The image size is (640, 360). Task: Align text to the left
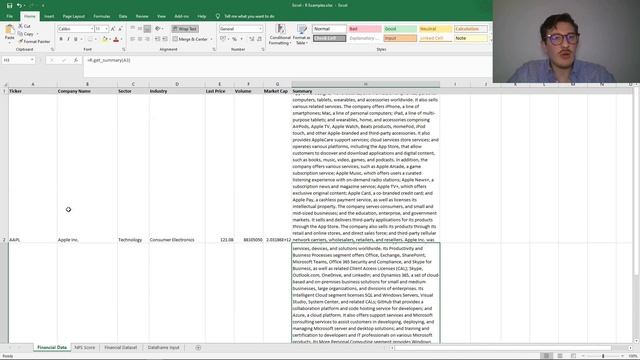pyautogui.click(x=133, y=39)
